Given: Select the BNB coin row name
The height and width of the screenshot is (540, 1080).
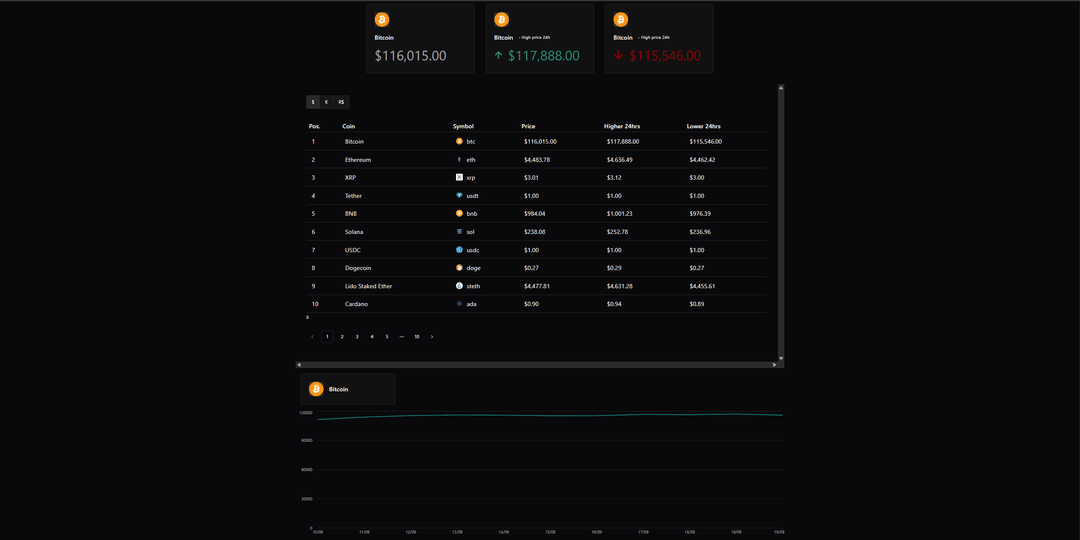Looking at the screenshot, I should 351,214.
